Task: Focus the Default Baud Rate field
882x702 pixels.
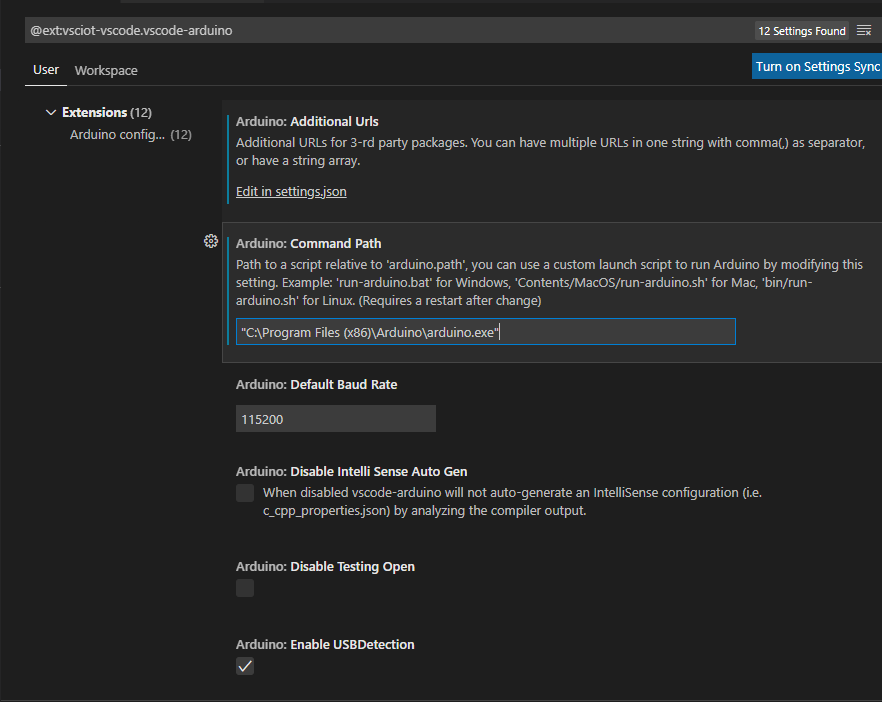Action: point(335,419)
